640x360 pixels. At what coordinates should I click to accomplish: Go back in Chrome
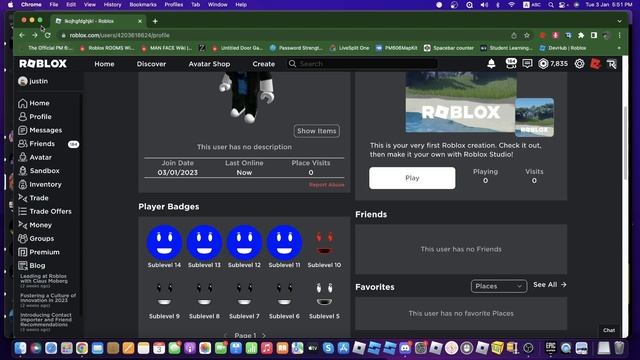click(22, 36)
